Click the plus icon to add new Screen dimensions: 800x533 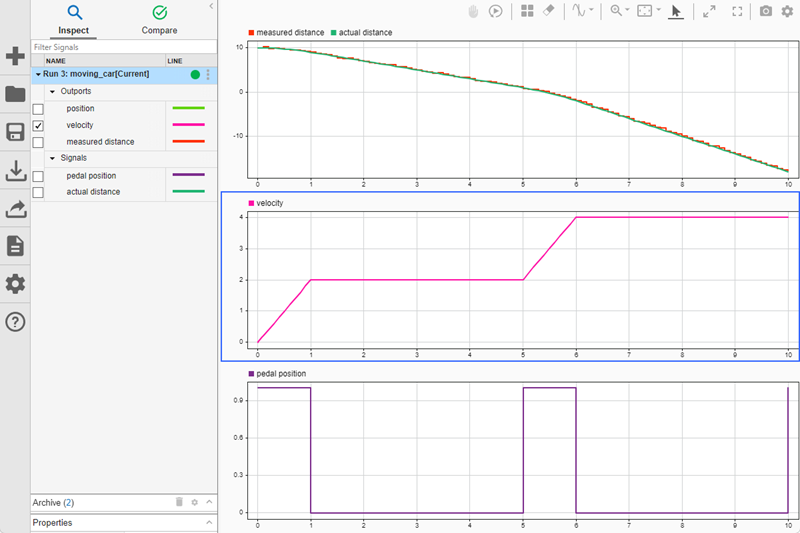[15, 56]
